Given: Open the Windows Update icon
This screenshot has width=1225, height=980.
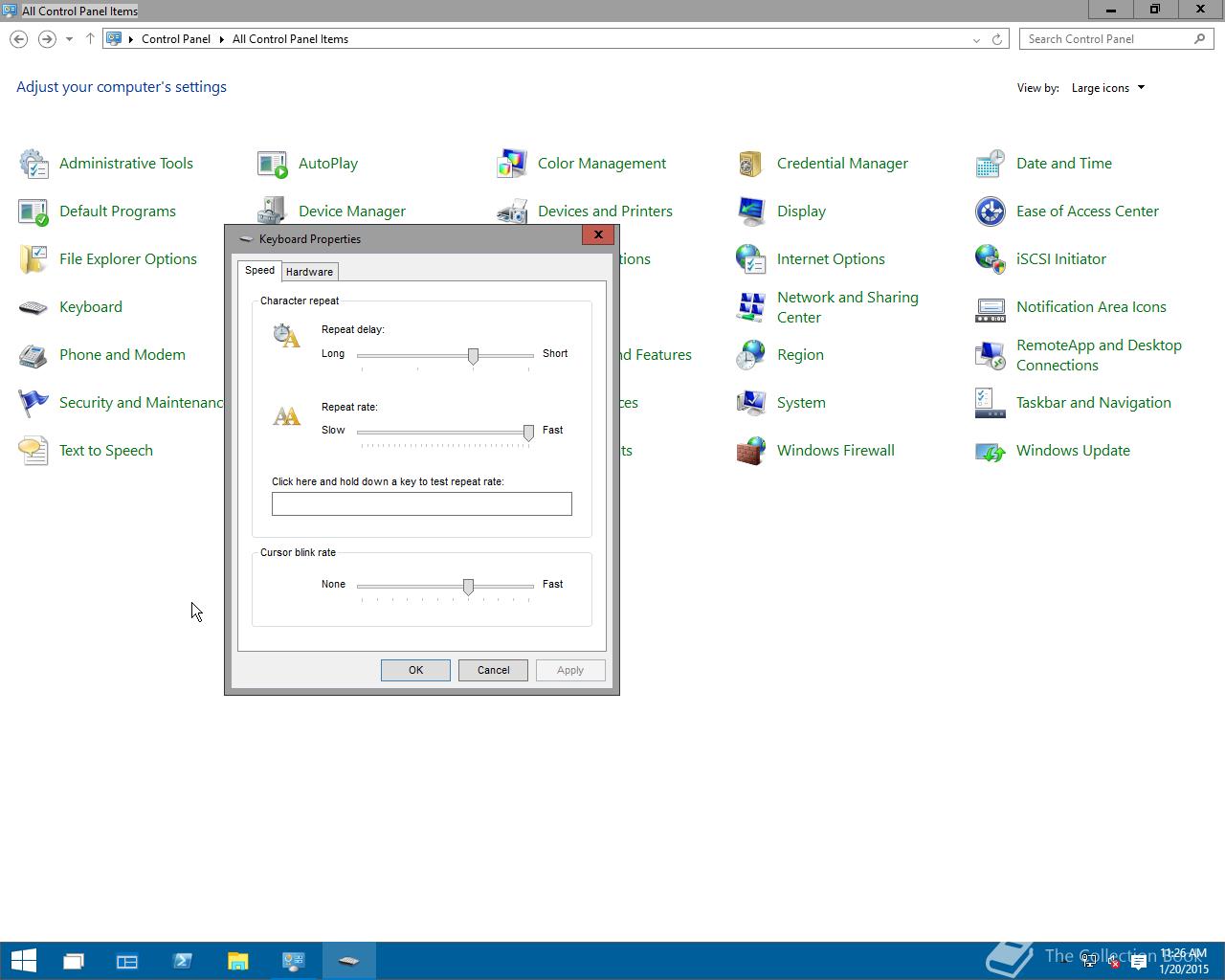Looking at the screenshot, I should tap(991, 451).
